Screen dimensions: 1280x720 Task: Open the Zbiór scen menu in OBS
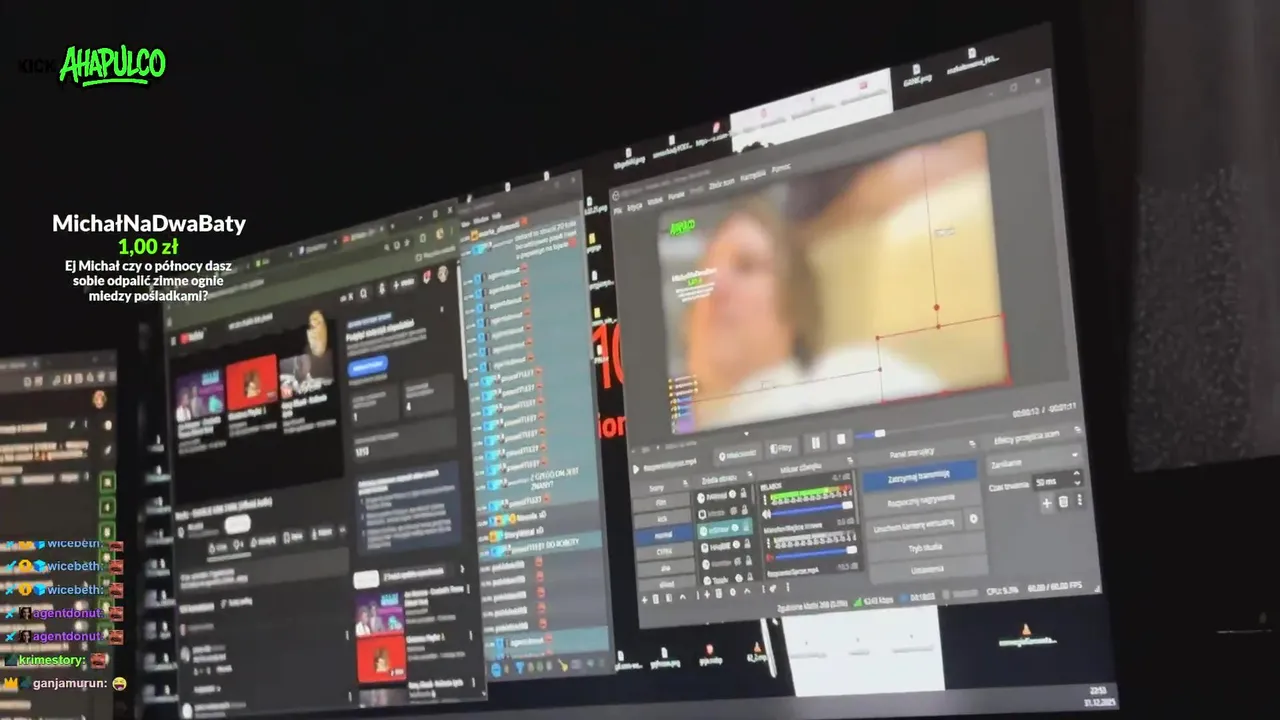[x=722, y=183]
